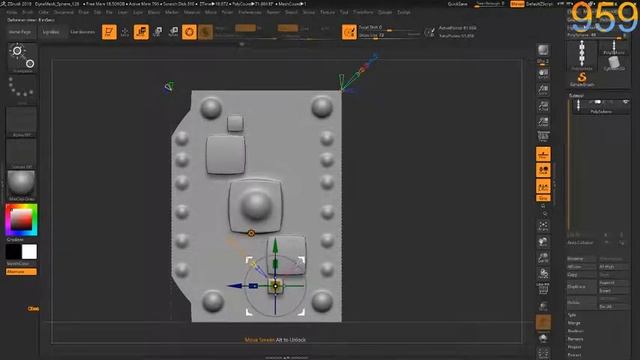
Task: Expand the Extract sub-palette
Action: tap(574, 355)
